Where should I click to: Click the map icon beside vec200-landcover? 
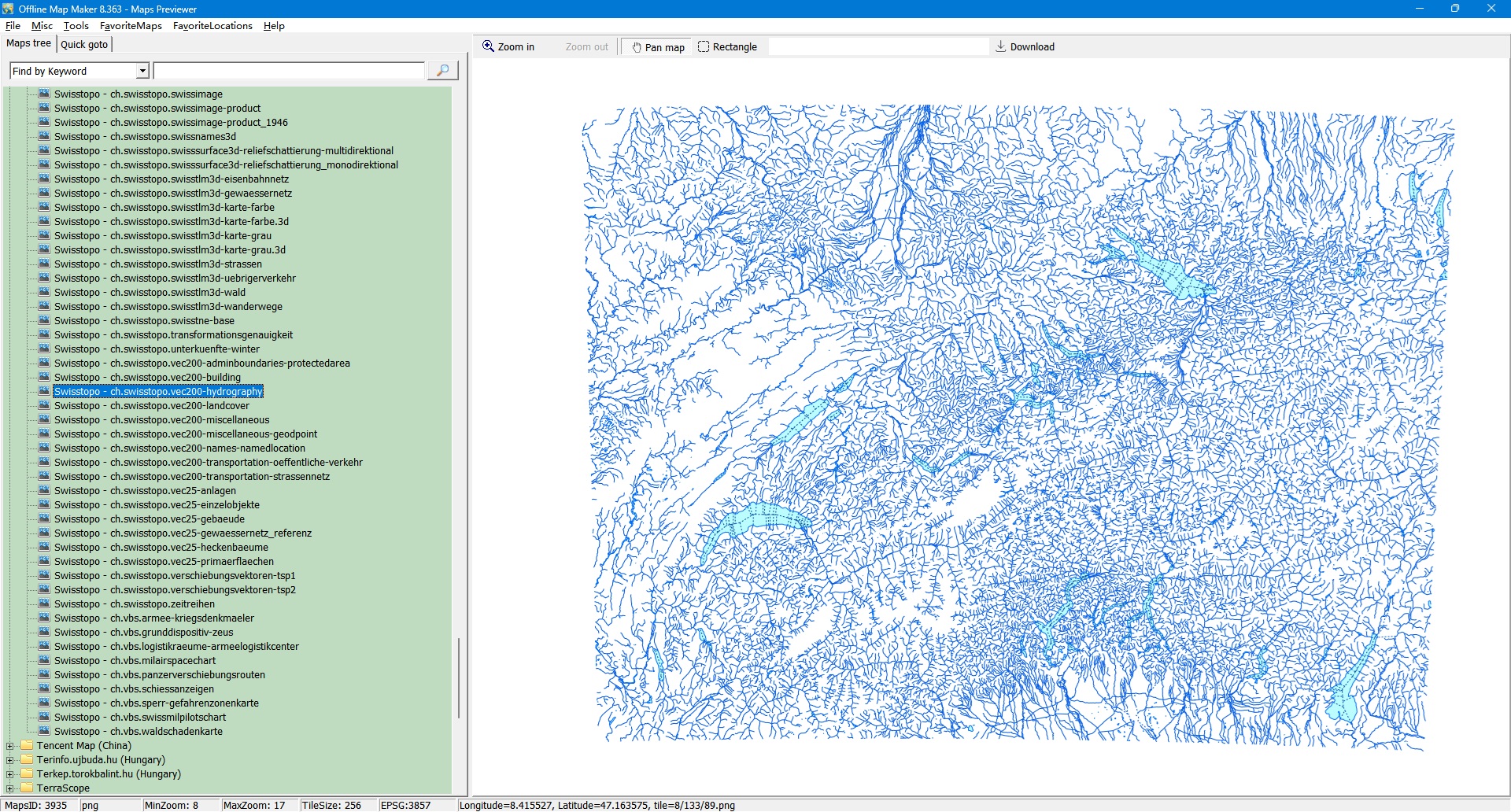pos(44,405)
